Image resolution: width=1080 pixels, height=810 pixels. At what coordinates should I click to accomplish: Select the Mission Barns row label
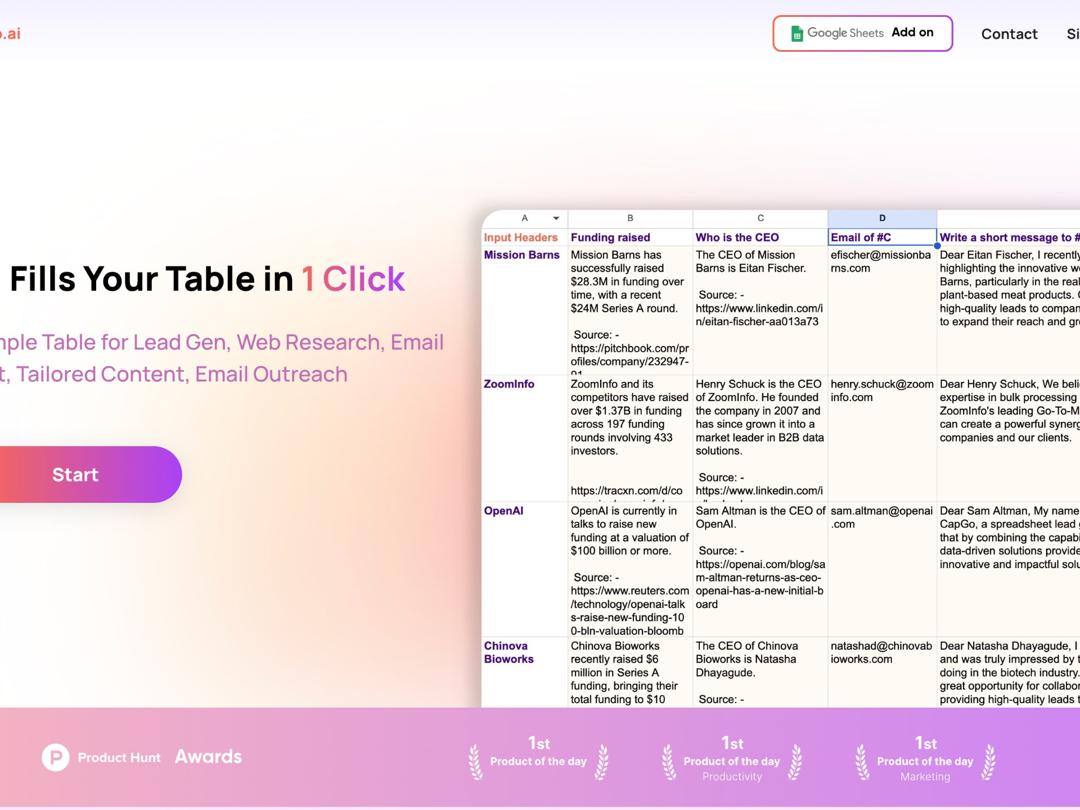click(522, 256)
